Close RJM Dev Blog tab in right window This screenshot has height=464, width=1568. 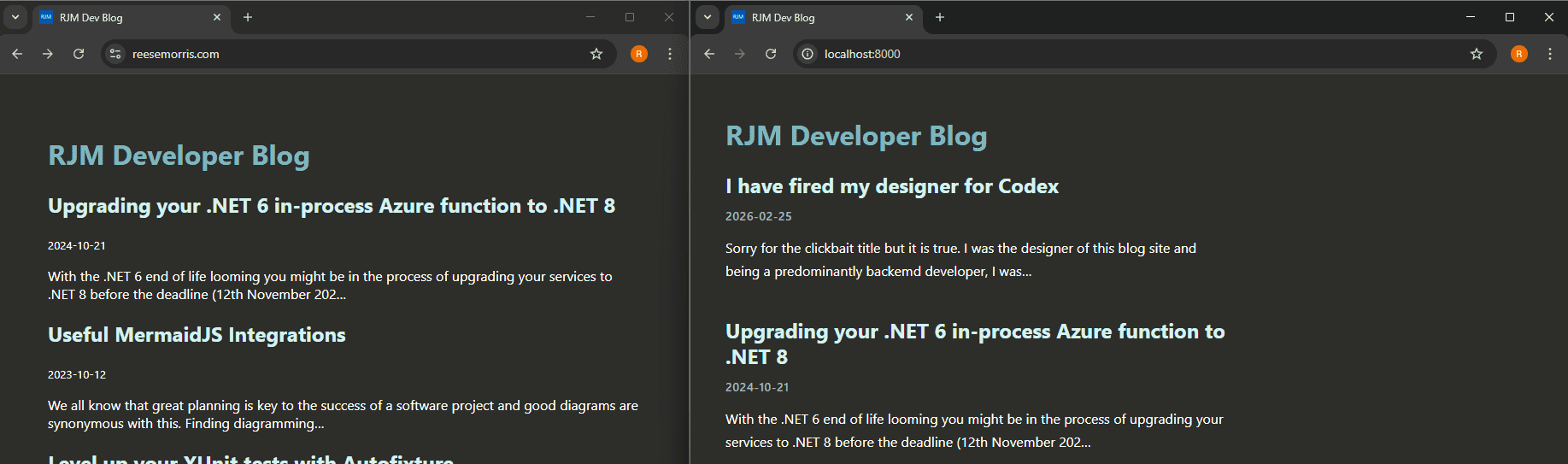pyautogui.click(x=908, y=17)
